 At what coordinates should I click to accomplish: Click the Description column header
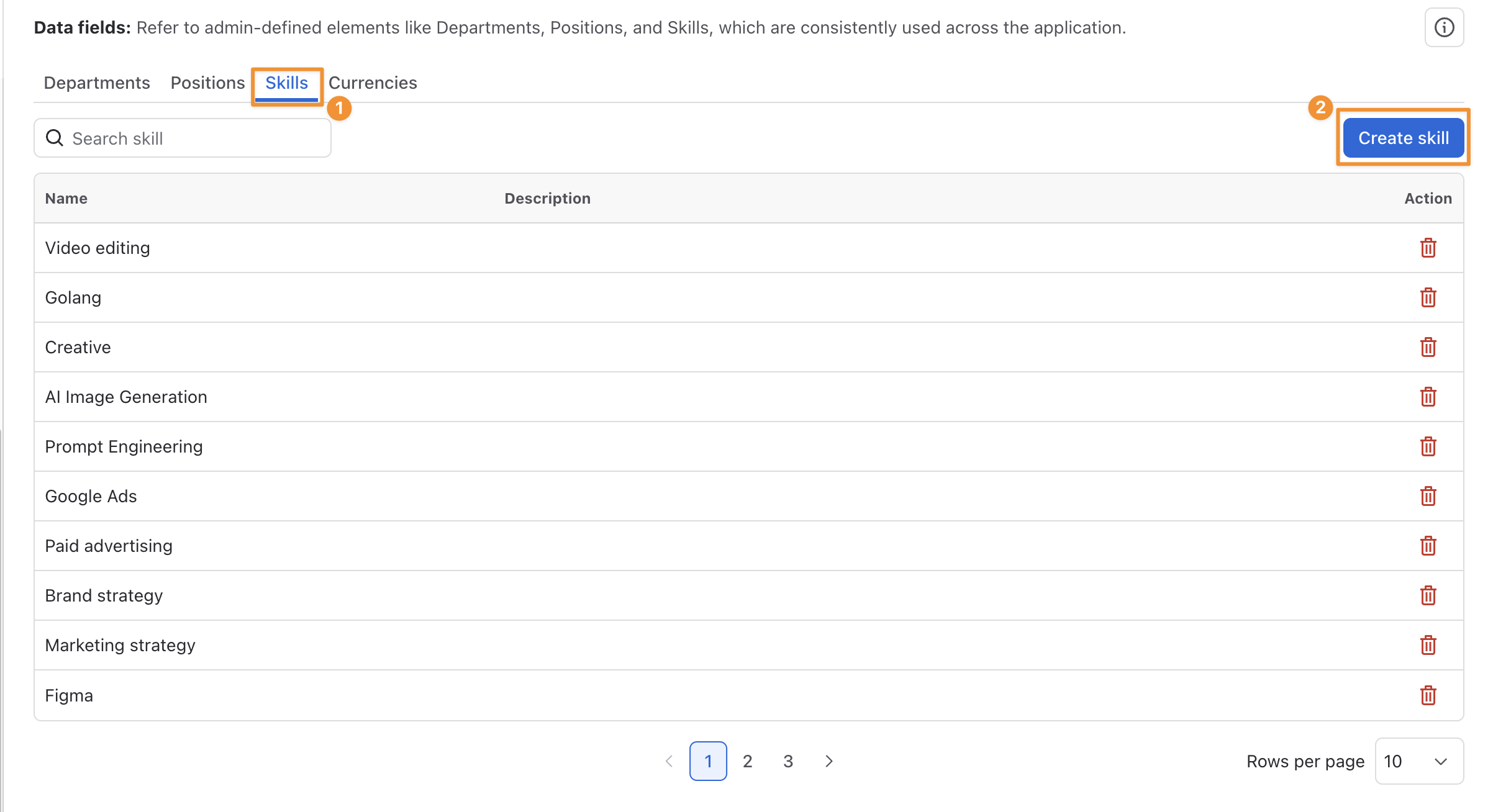coord(547,198)
